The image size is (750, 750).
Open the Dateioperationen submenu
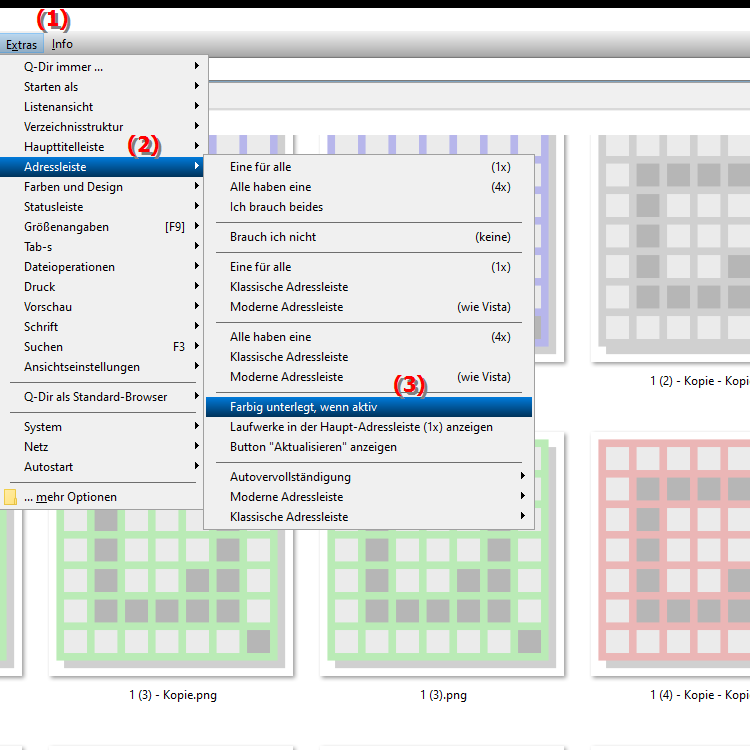coord(103,267)
